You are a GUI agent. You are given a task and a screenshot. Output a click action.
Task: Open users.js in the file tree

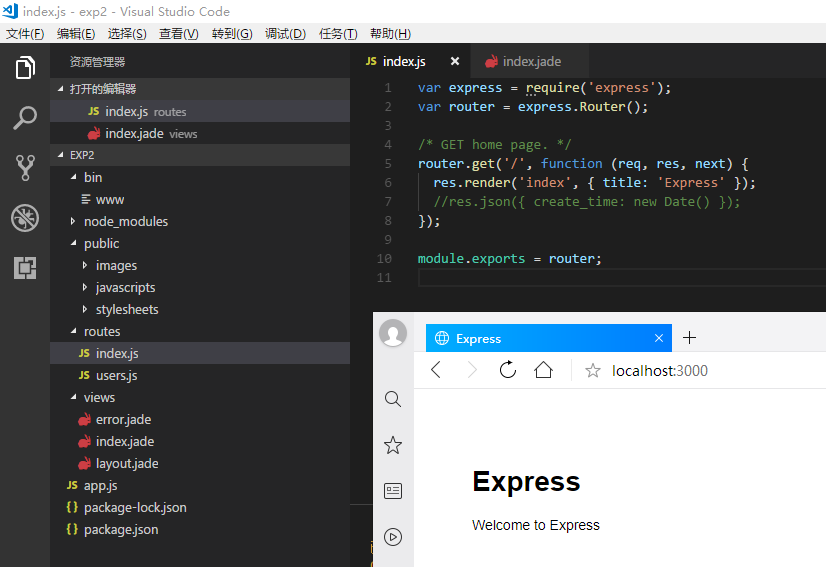[116, 375]
